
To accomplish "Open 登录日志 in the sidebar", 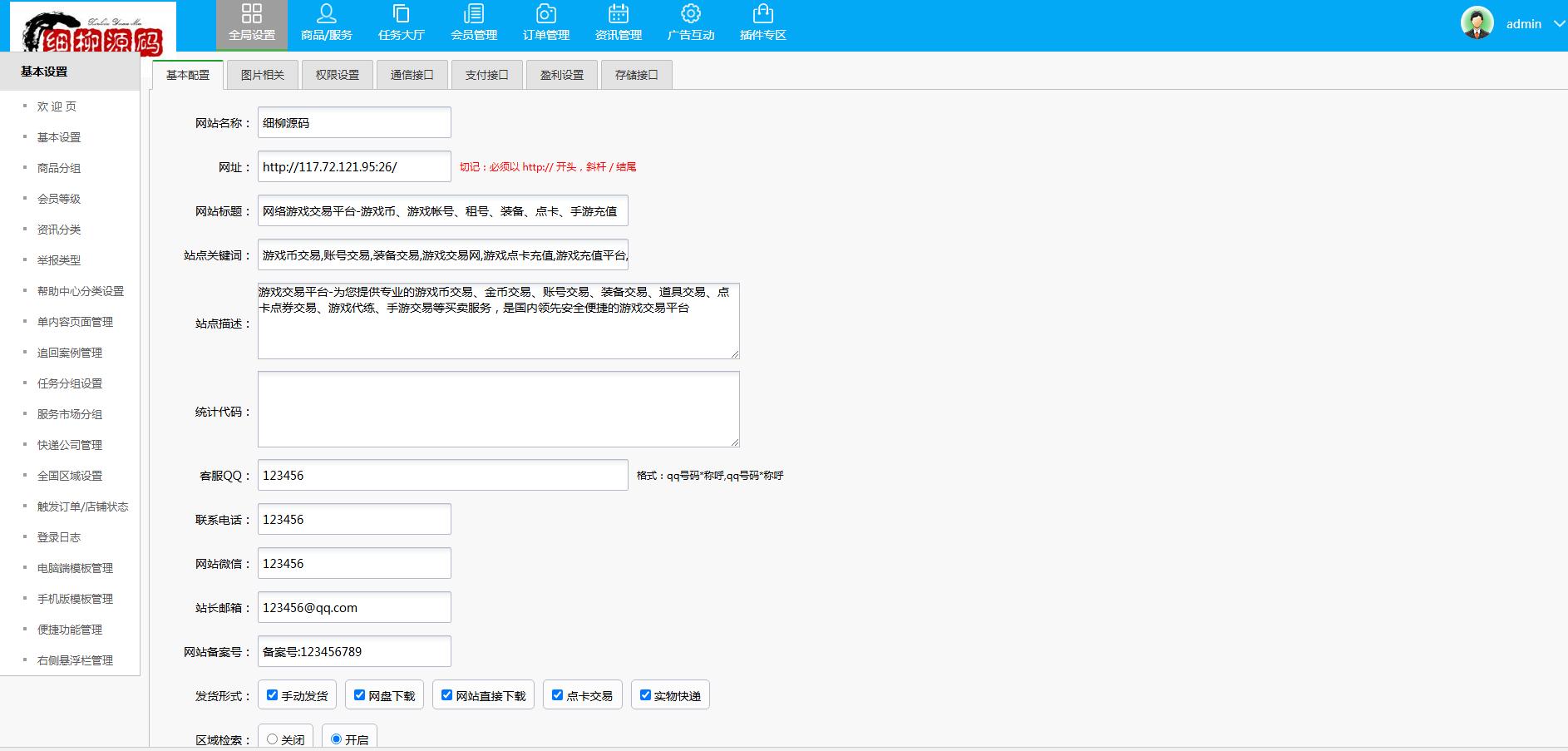I will pyautogui.click(x=59, y=537).
